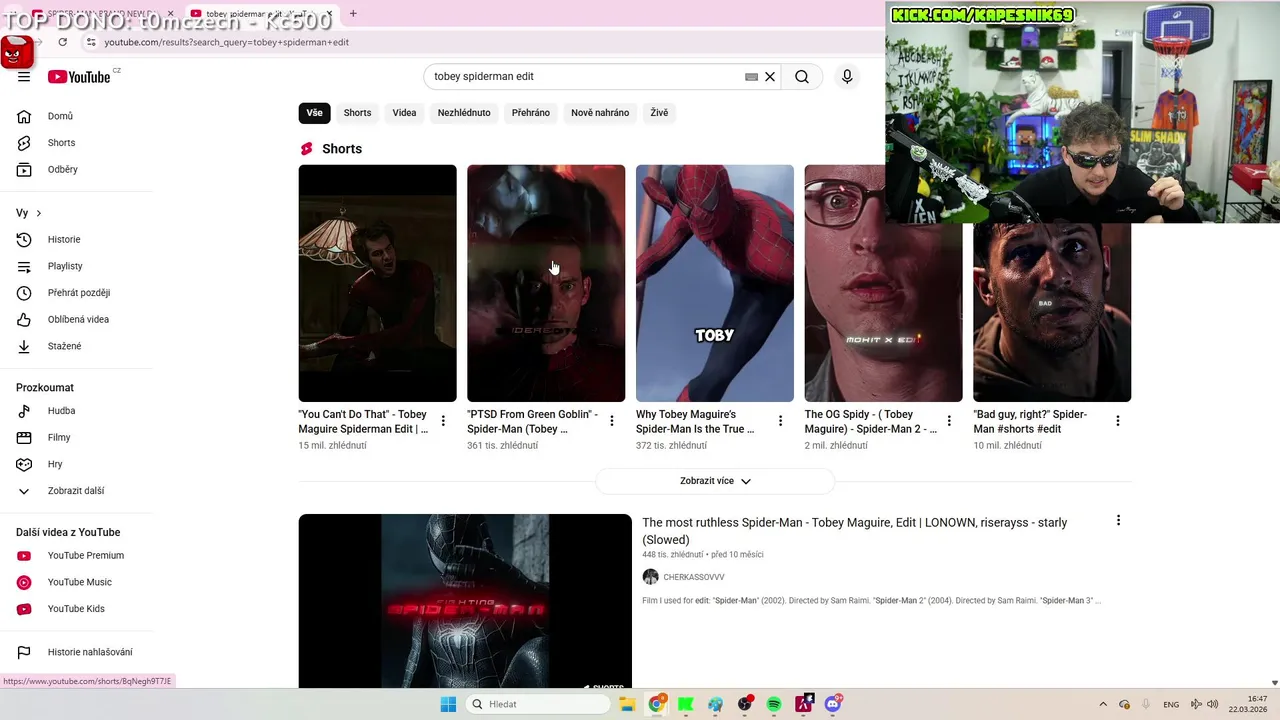This screenshot has height=720, width=1280.
Task: Click the ENG language indicator in tray
Action: tap(1171, 704)
